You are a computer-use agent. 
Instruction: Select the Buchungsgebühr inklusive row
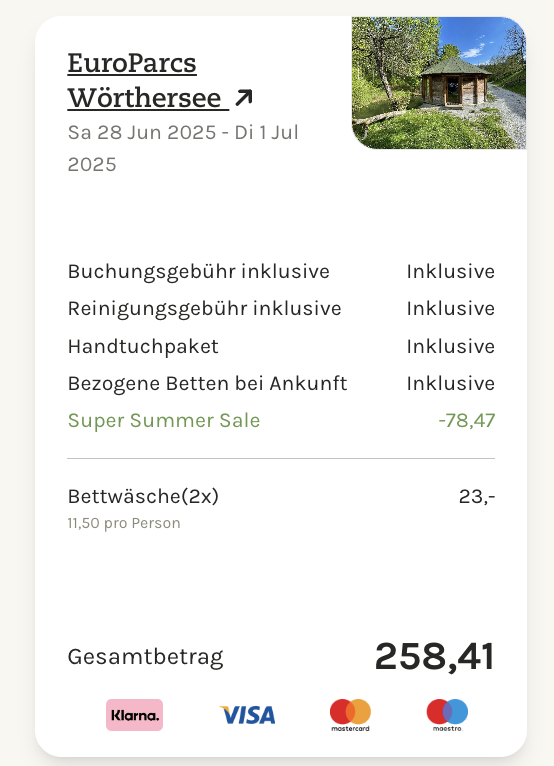click(281, 272)
